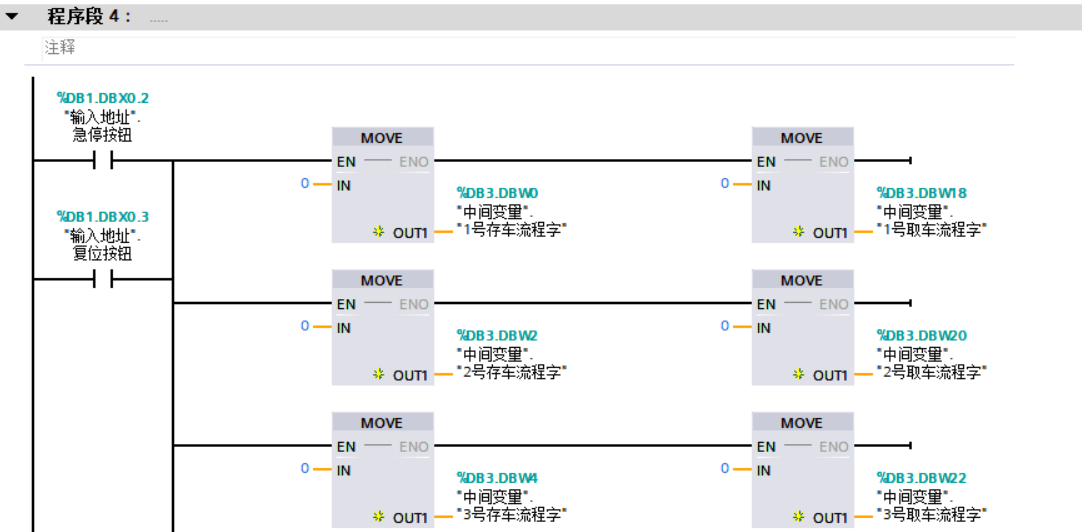Select the 复位按钮 normally open contact symbol
This screenshot has height=532, width=1082.
pos(103,280)
